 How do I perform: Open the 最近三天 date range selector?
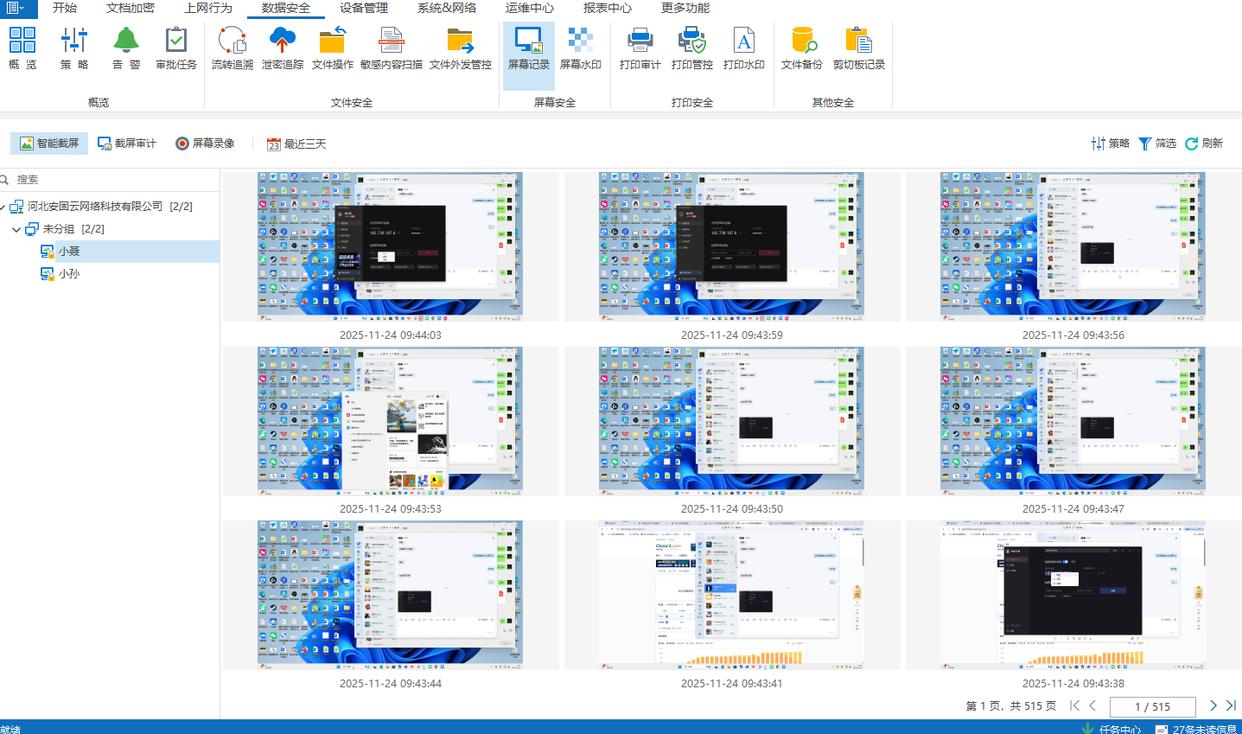[296, 144]
